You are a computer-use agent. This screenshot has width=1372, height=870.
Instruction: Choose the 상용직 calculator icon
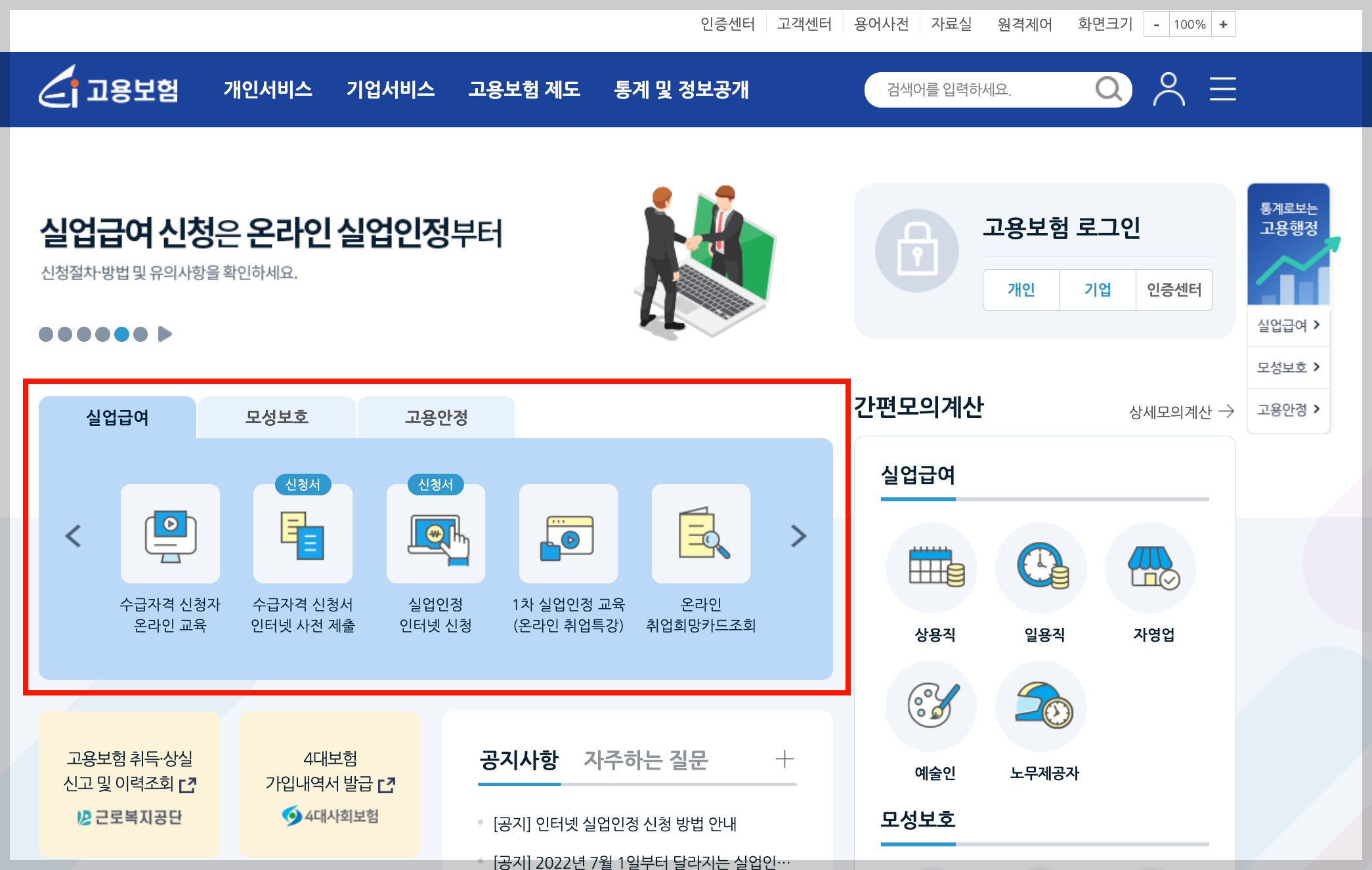click(934, 567)
